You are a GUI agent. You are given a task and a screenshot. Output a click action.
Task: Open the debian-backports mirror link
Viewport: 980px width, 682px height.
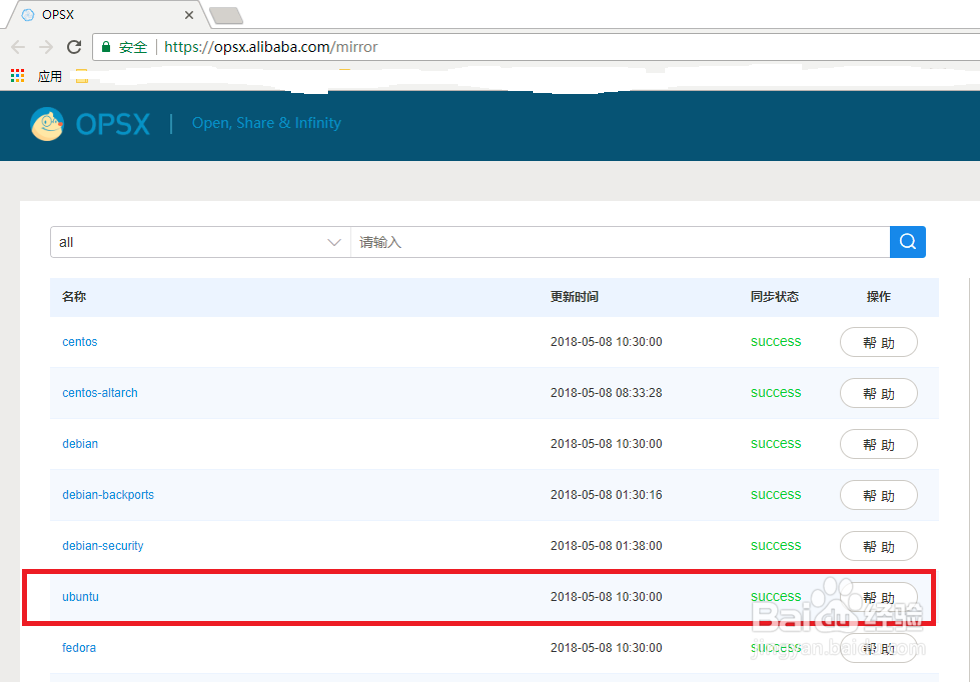[108, 494]
